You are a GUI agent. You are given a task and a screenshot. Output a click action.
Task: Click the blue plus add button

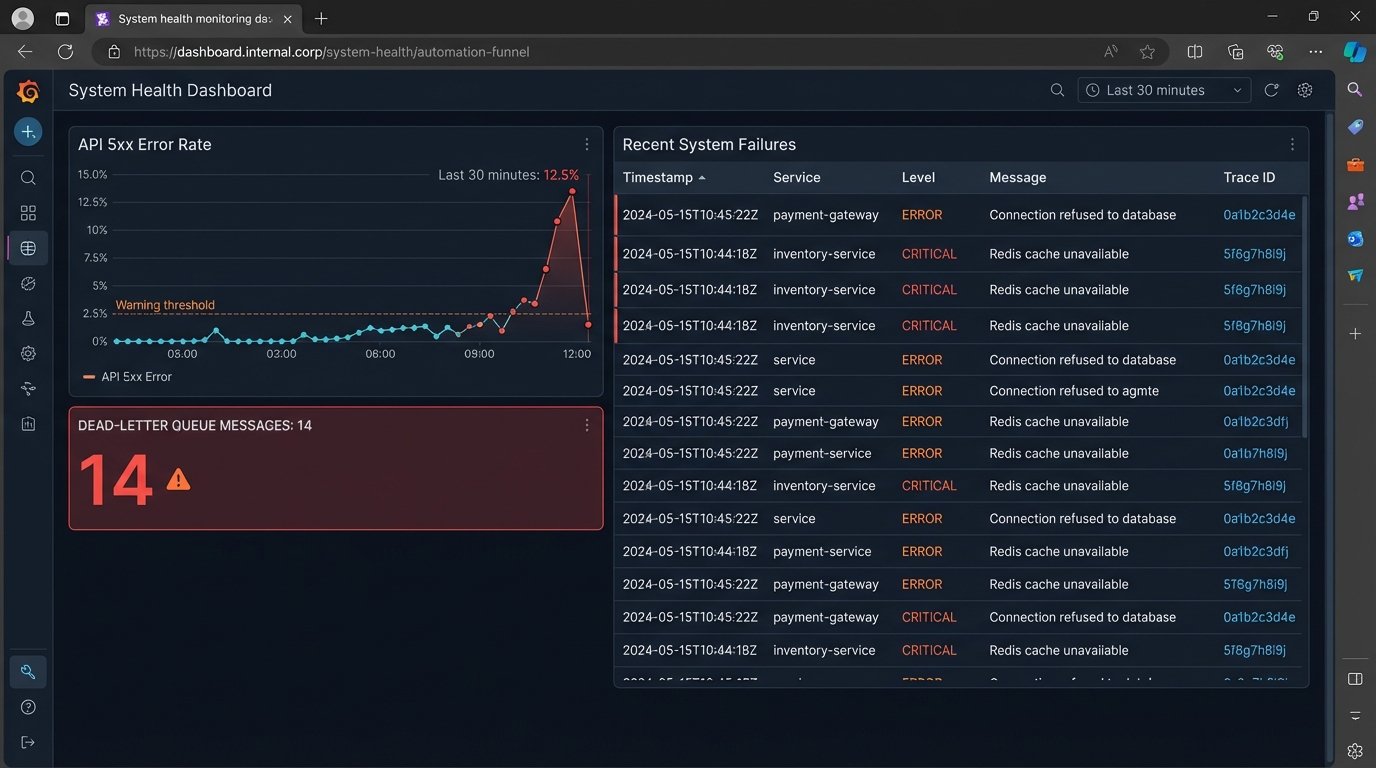point(28,132)
